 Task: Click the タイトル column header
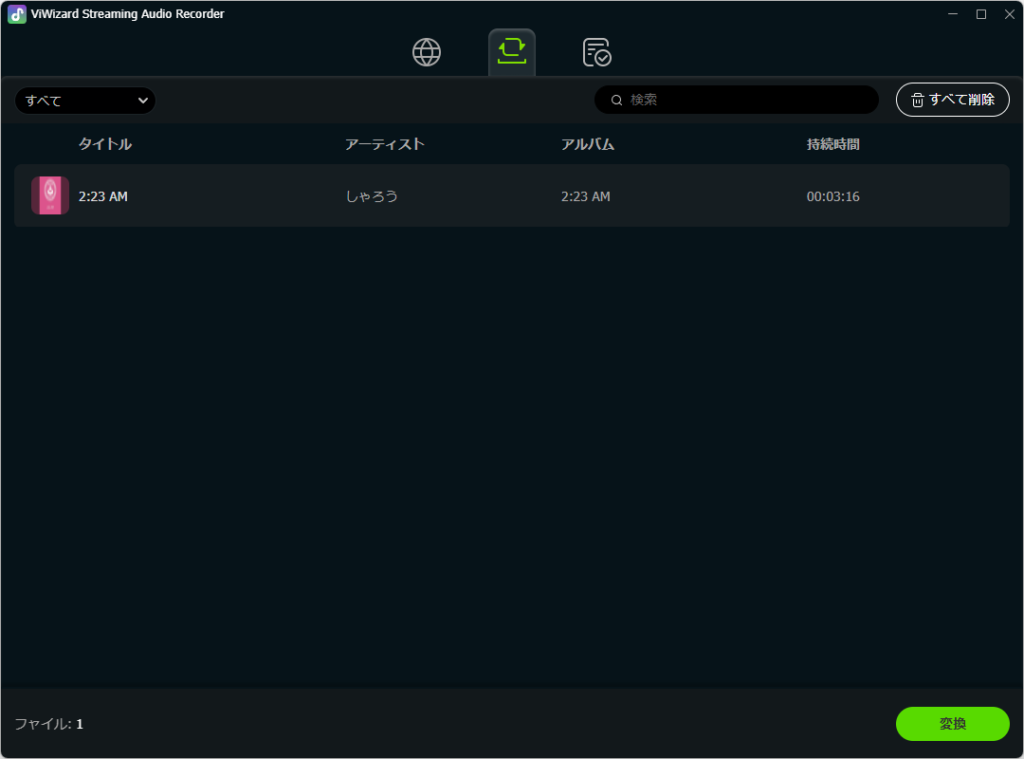[x=105, y=144]
